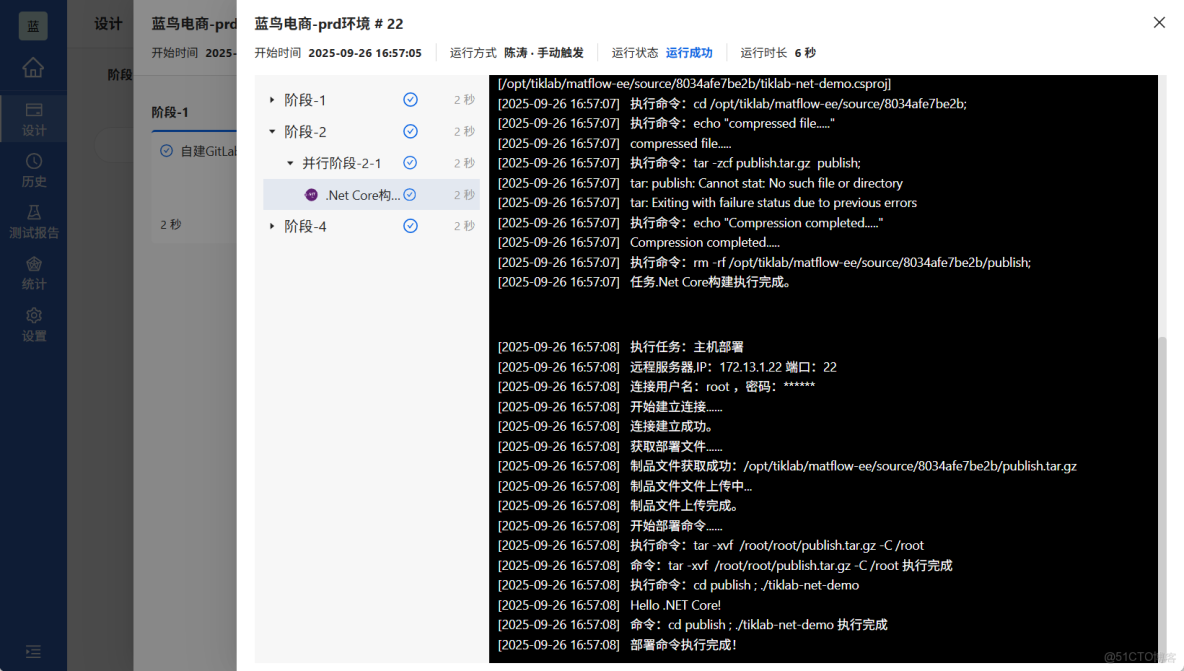
Task: Click the check icon next to 阶段-4
Action: [410, 225]
